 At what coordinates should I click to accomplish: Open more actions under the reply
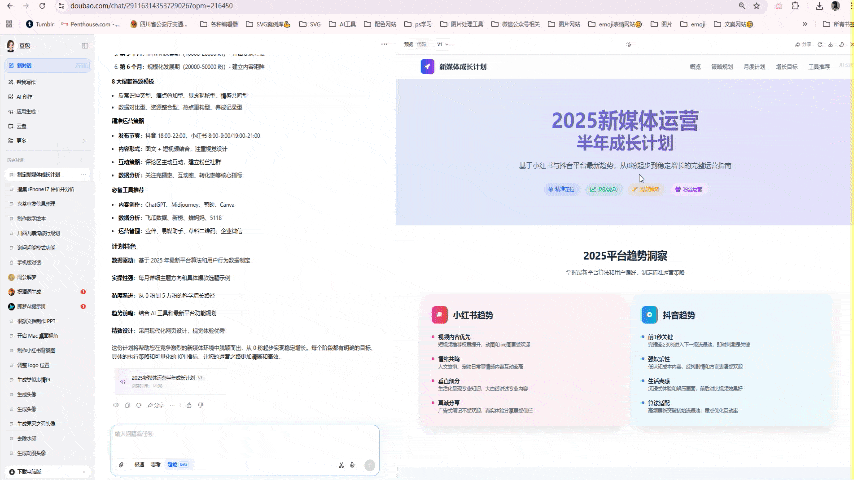pyautogui.click(x=172, y=405)
